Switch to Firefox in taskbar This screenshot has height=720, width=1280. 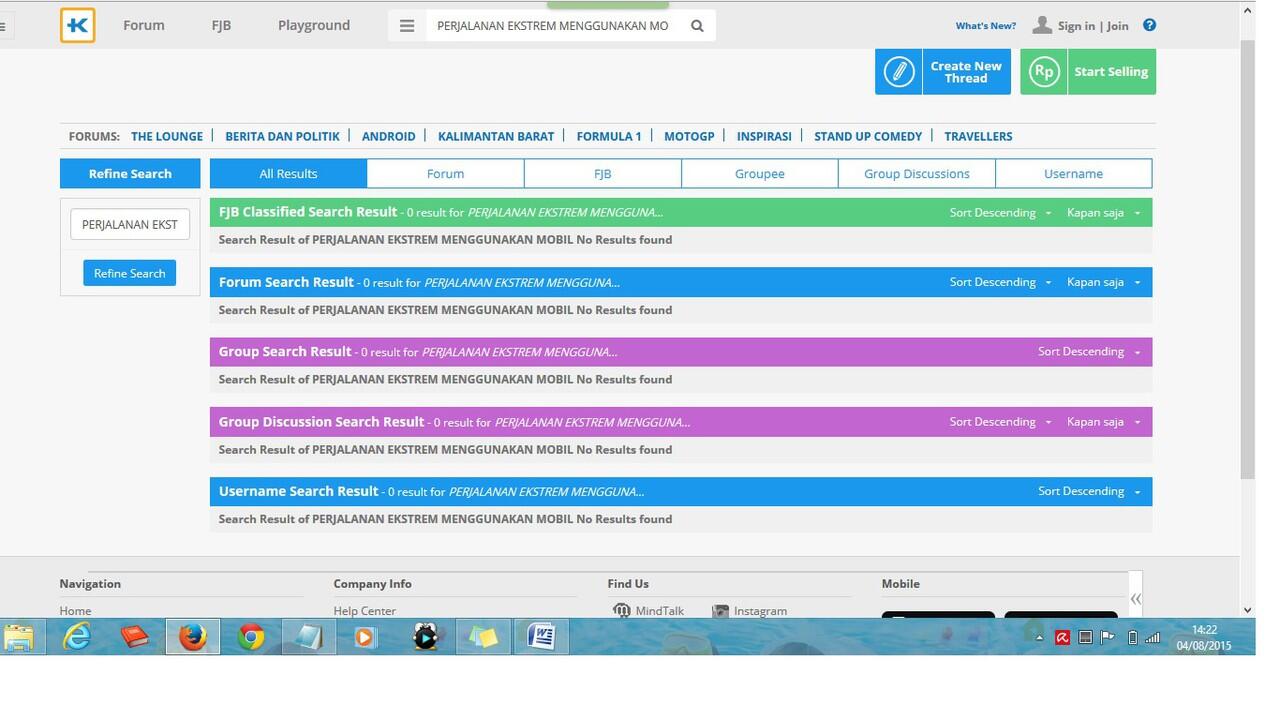coord(193,636)
